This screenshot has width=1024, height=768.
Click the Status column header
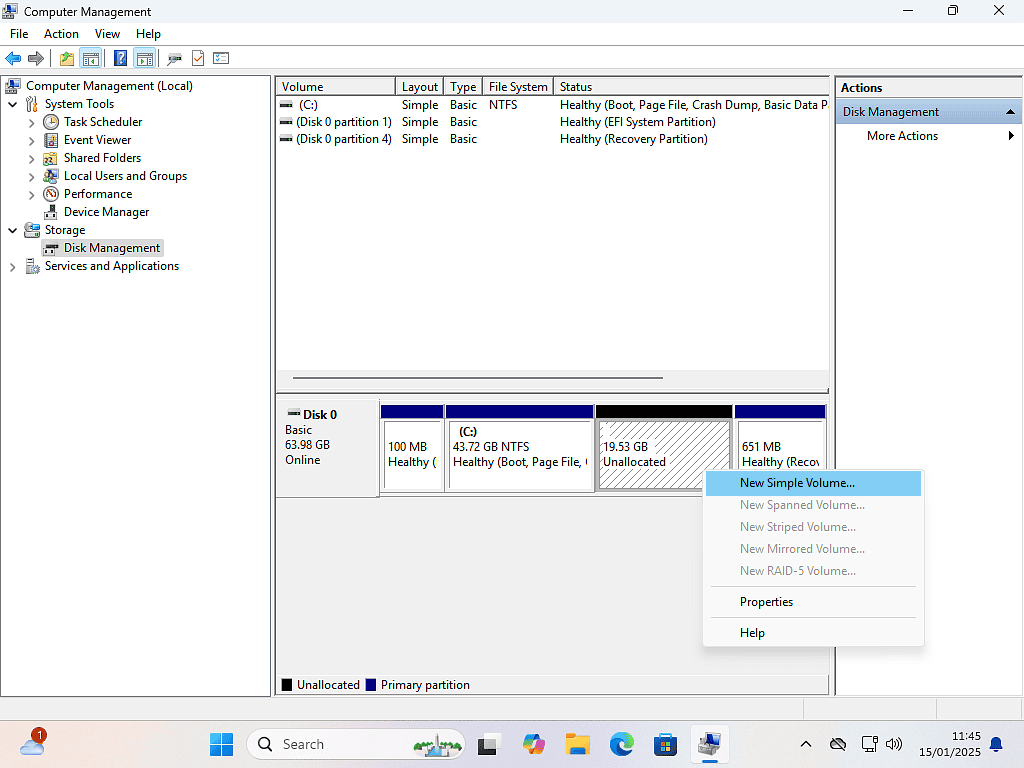tap(576, 87)
